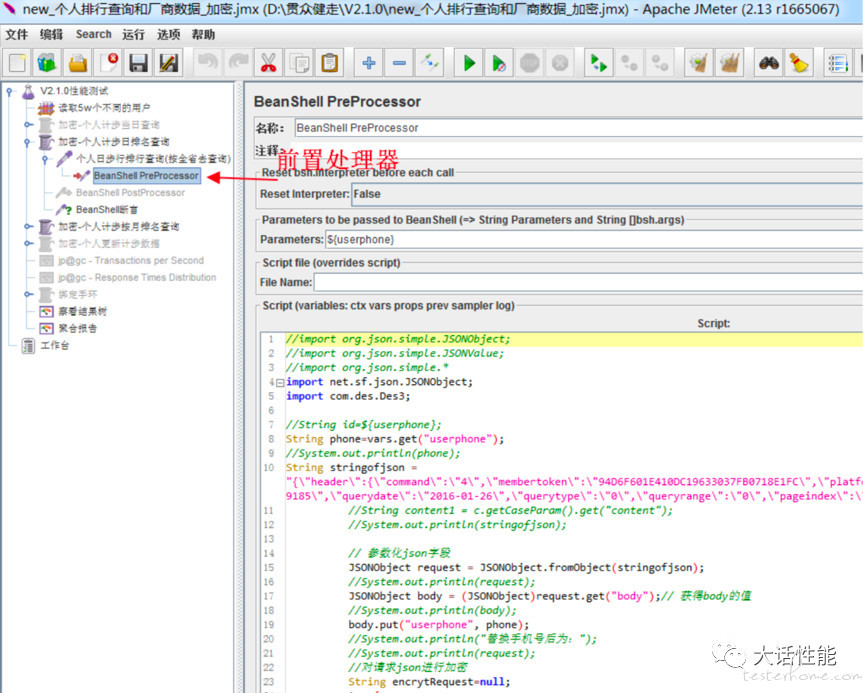
Task: Open the Search menu
Action: tap(94, 34)
